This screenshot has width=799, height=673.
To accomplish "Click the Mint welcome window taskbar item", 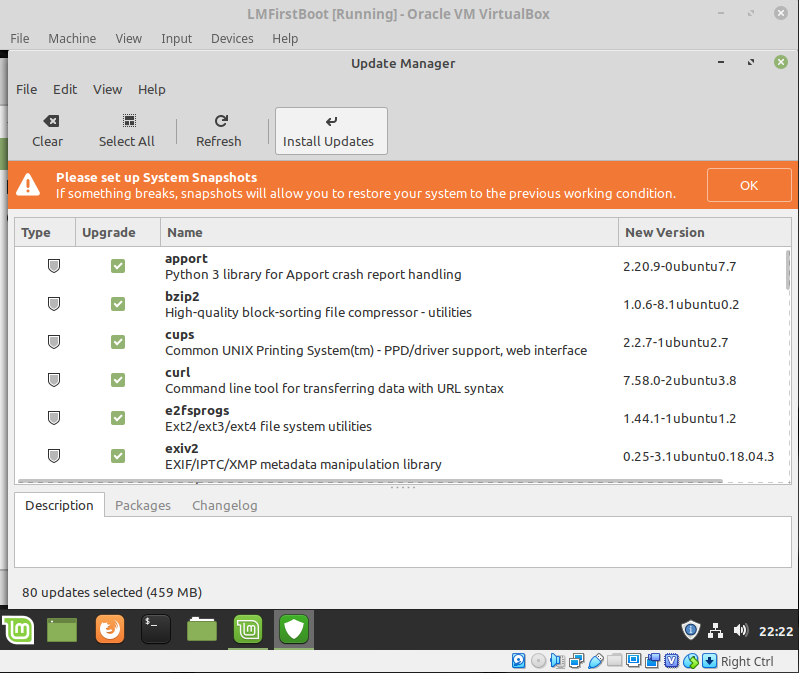I will point(248,630).
